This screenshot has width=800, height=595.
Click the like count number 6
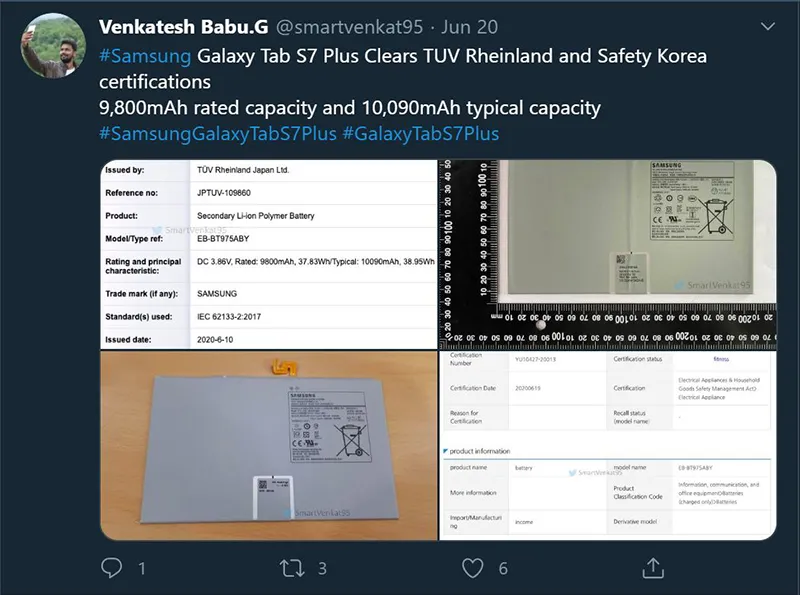[x=503, y=568]
